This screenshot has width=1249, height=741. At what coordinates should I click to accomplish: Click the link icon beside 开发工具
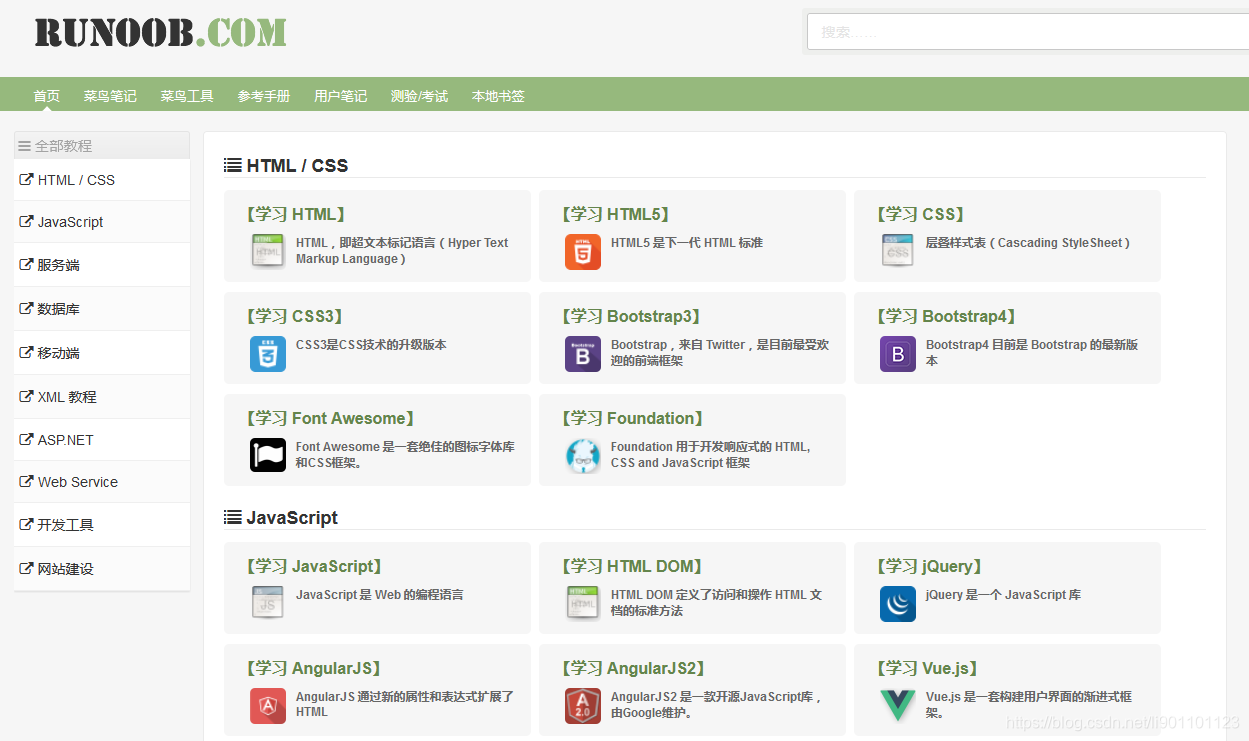coord(27,525)
